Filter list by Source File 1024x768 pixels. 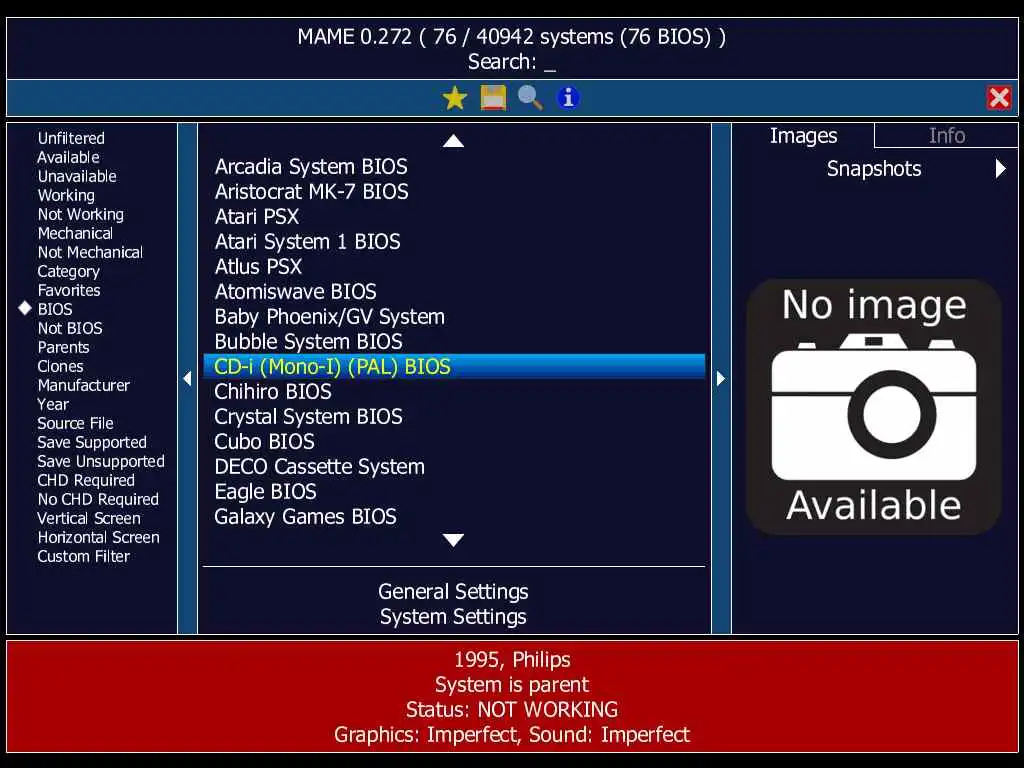[x=76, y=423]
